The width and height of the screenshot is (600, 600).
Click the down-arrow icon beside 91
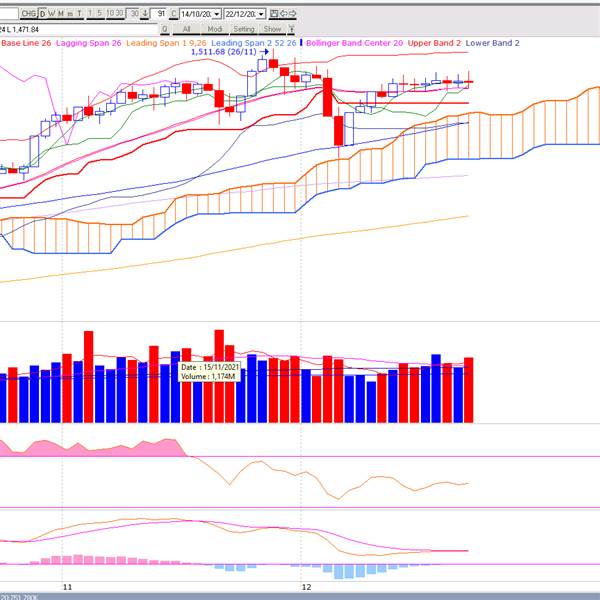(145, 14)
